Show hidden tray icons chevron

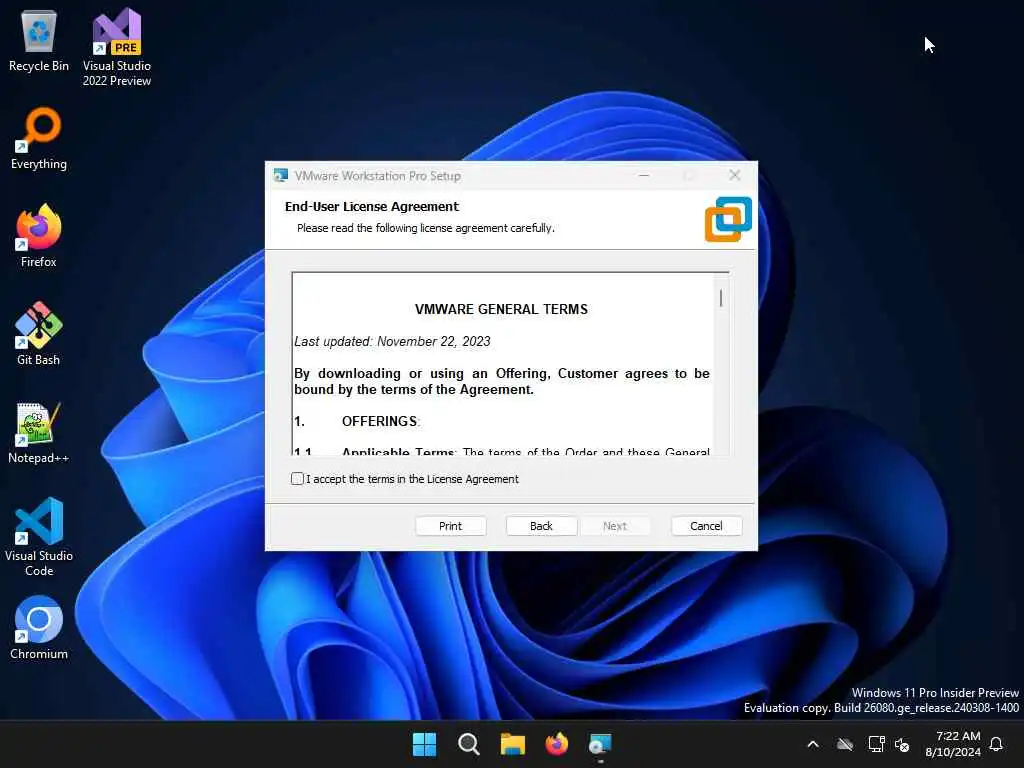click(x=813, y=744)
